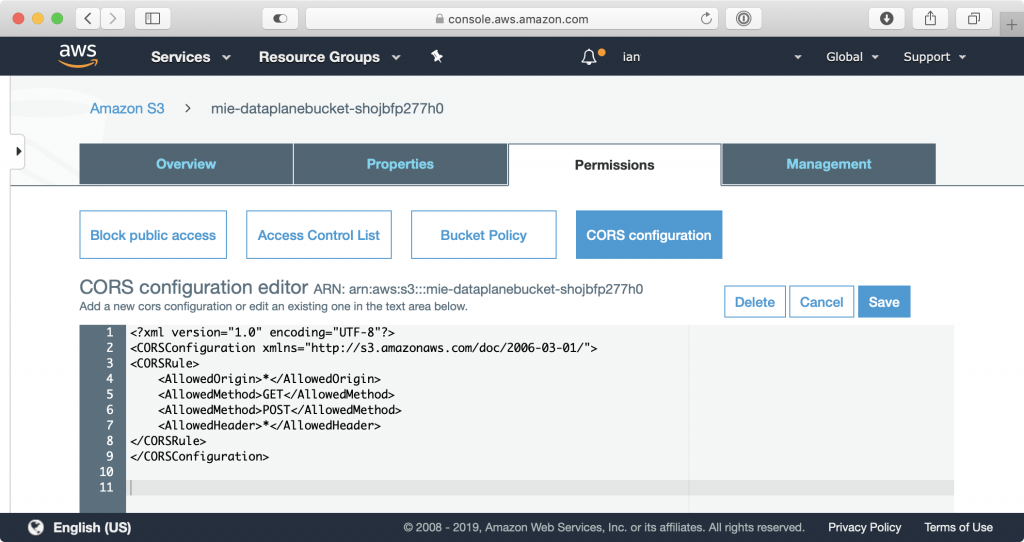Click the AllowedMethod GET line
This screenshot has height=542, width=1024.
point(276,394)
